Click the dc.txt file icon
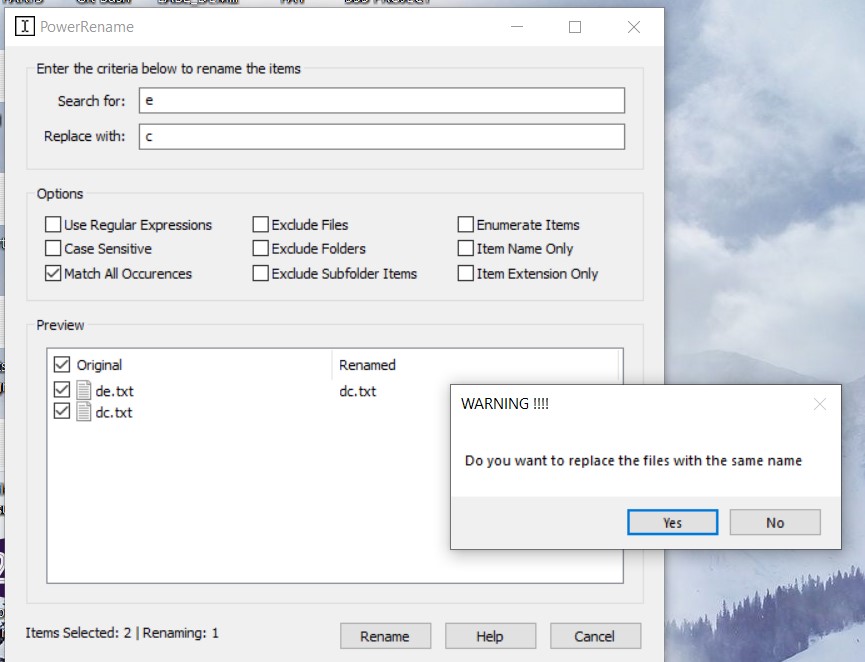The image size is (865, 662). tap(83, 412)
